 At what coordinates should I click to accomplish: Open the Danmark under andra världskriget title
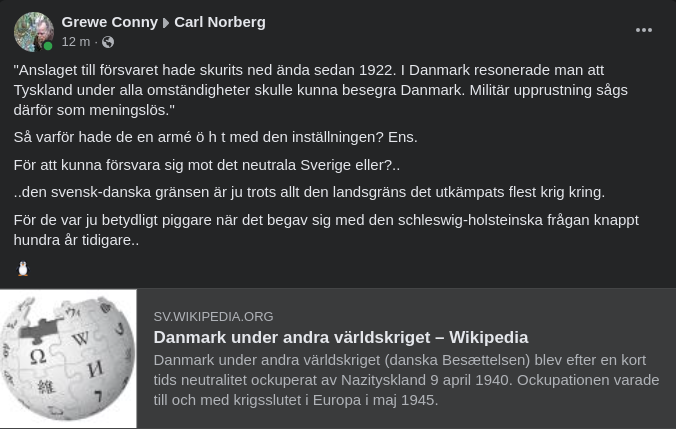[x=340, y=337]
